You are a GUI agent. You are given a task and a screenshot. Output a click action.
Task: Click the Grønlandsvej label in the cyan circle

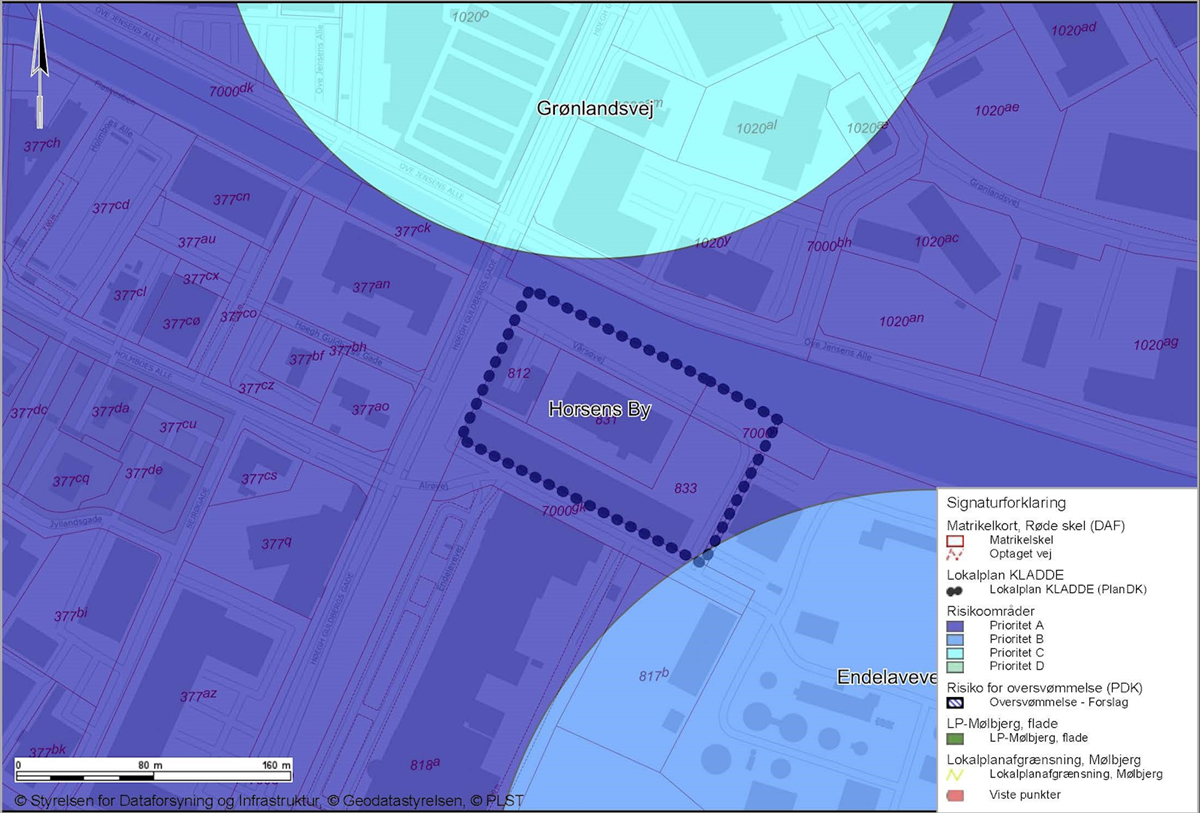tap(594, 110)
